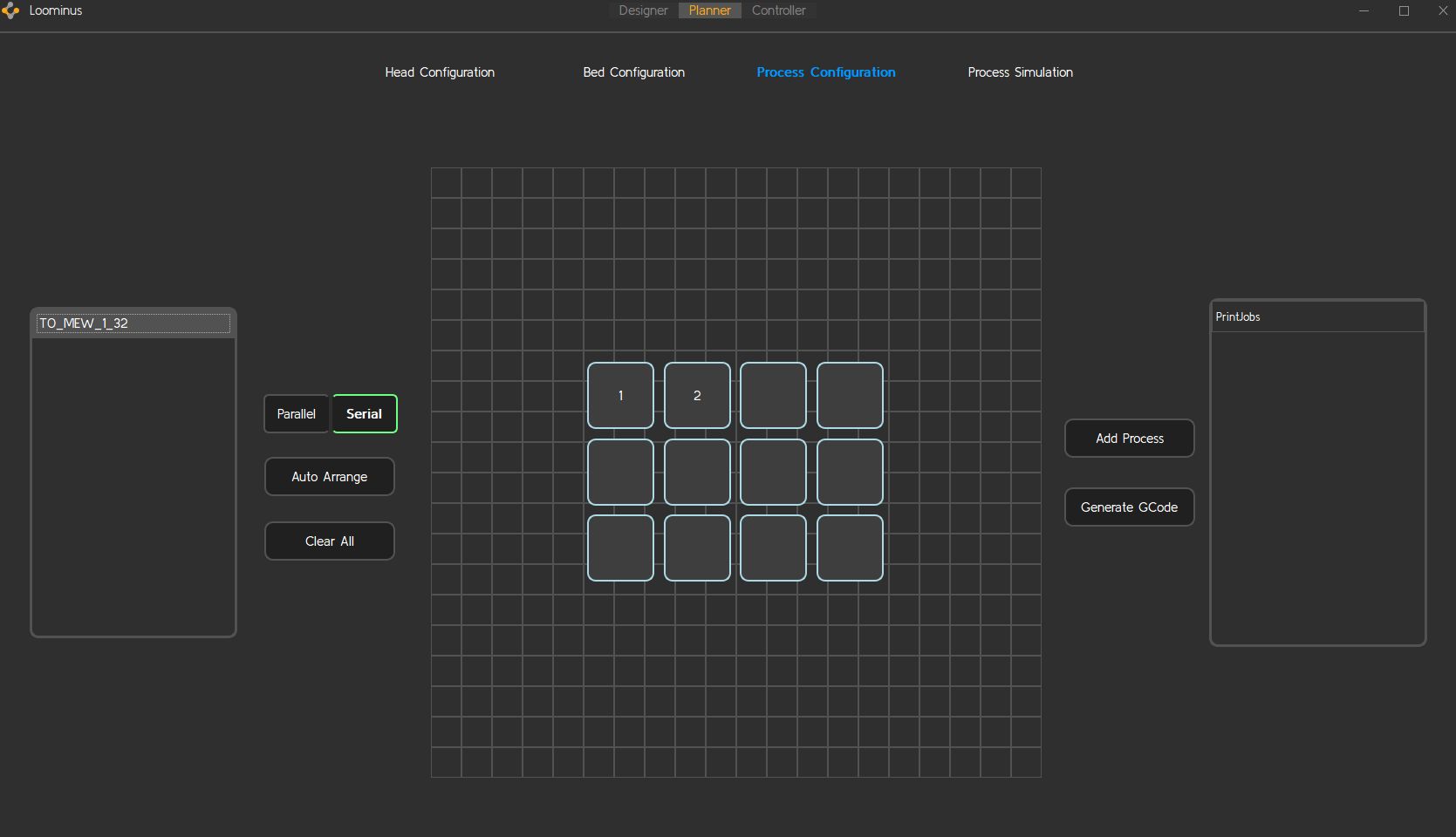Viewport: 1456px width, 837px height.
Task: Click the Add Process button
Action: (1130, 439)
